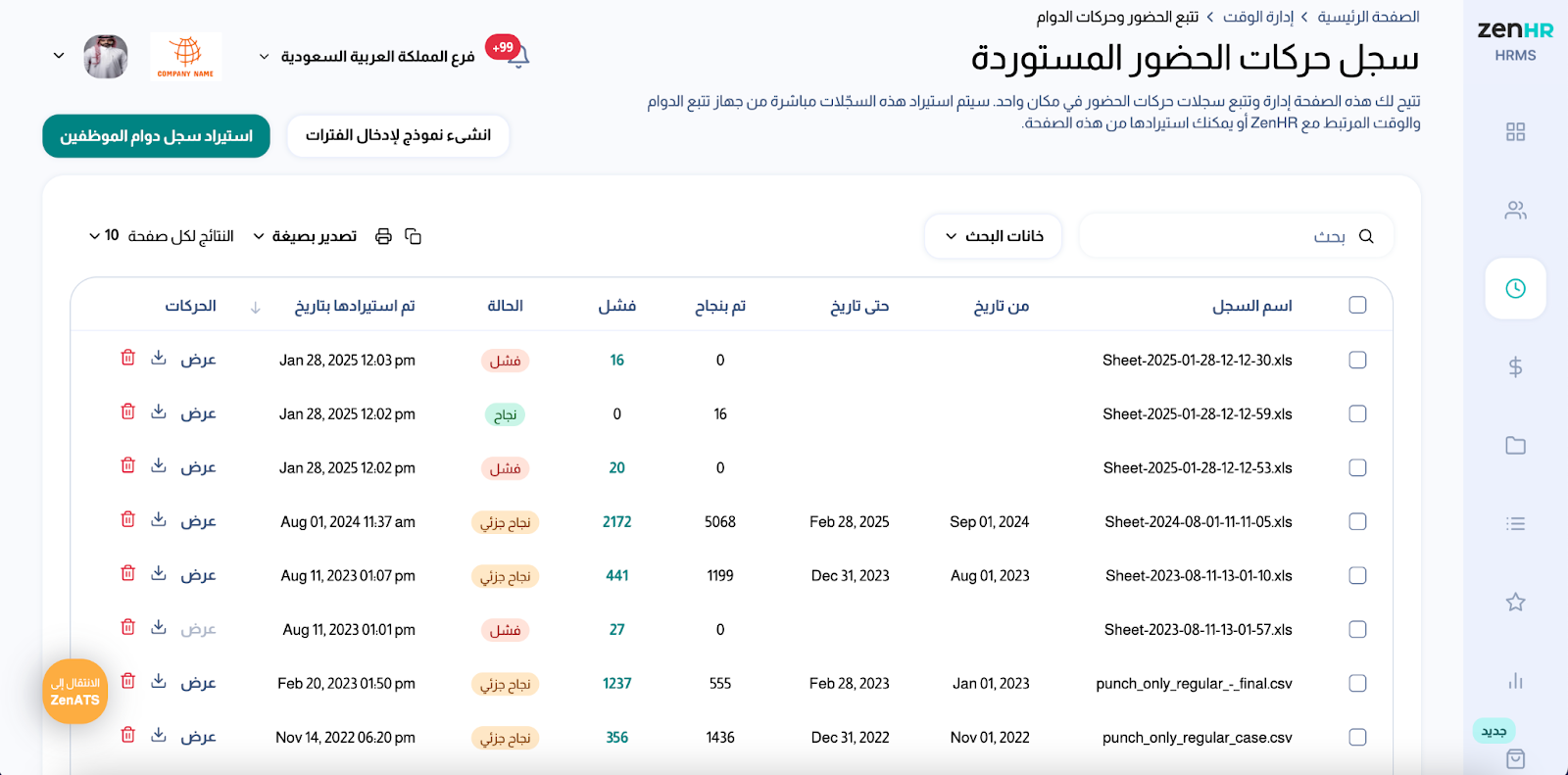The height and width of the screenshot is (775, 1568).
Task: Go to إدارة الوقت breadcrumb
Action: coord(1258,17)
